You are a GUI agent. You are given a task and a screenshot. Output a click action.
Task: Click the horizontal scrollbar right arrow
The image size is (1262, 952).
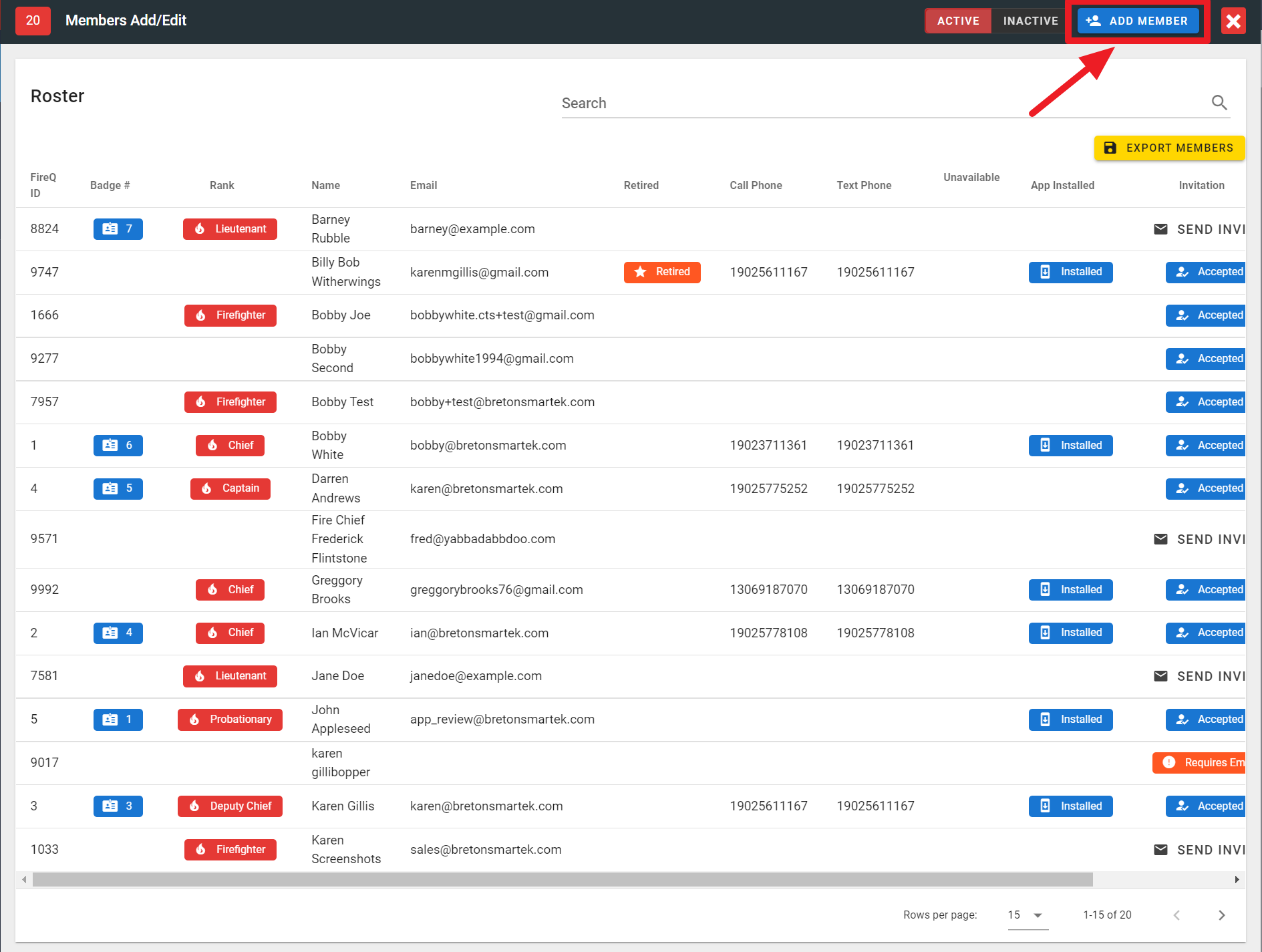coord(1237,880)
